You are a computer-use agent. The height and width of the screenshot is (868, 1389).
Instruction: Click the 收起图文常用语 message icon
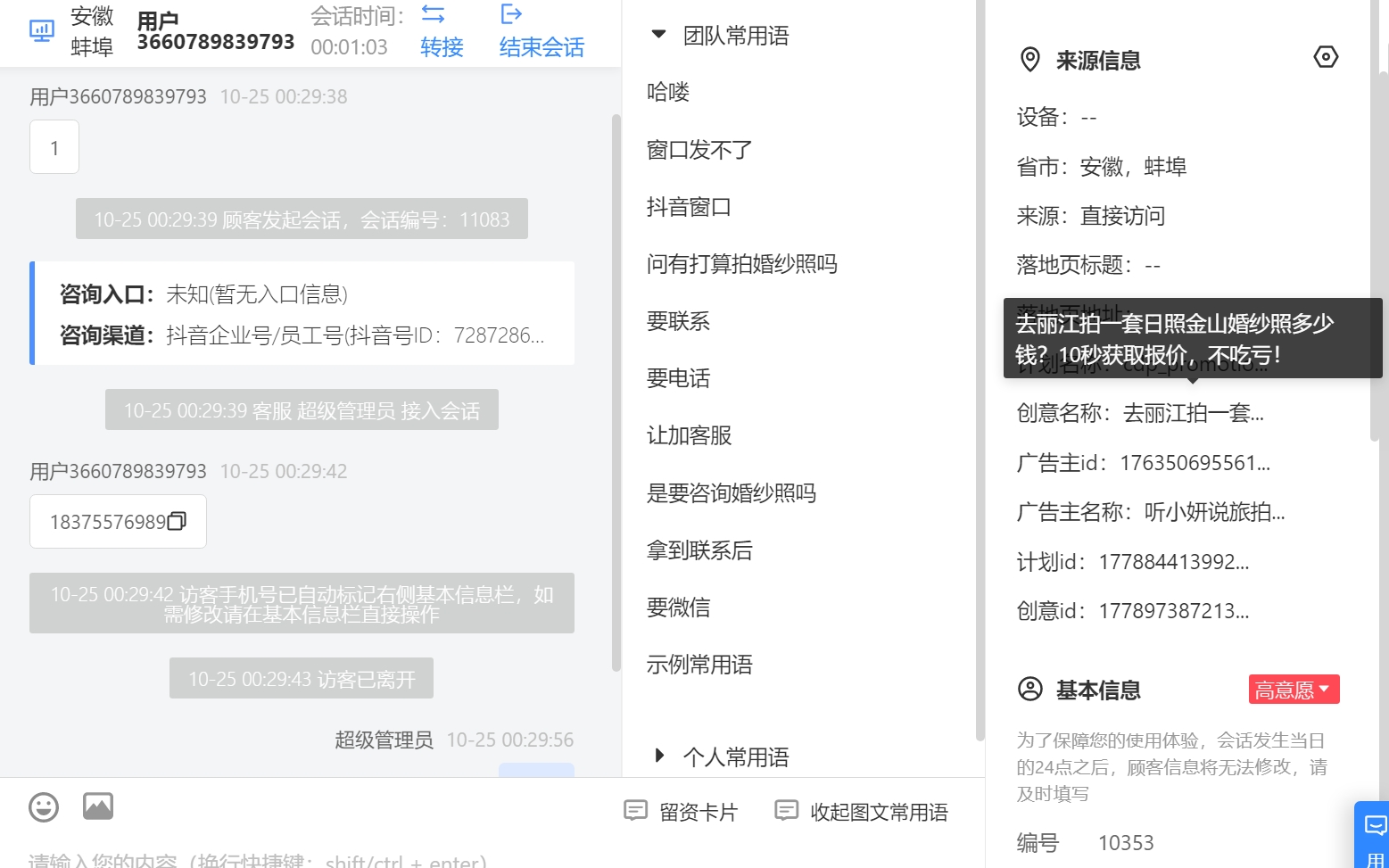click(786, 811)
